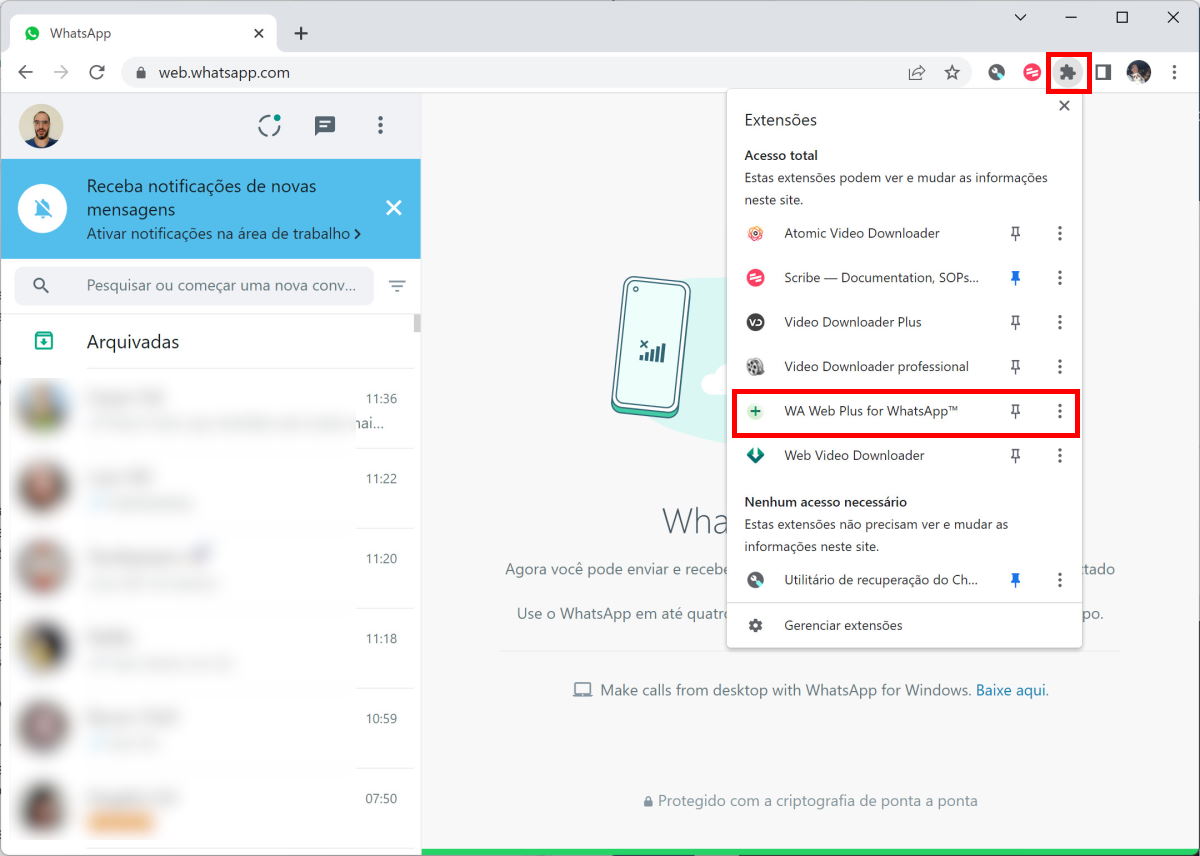Pin WA Web Plus for WhatsApp extension
1200x856 pixels.
[1015, 411]
